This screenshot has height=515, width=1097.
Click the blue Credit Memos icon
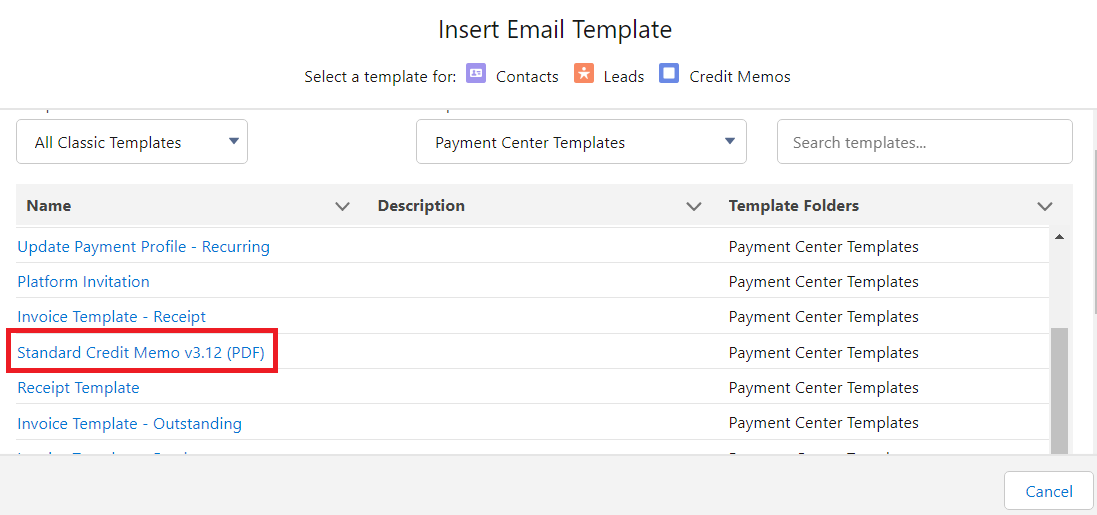coord(669,74)
